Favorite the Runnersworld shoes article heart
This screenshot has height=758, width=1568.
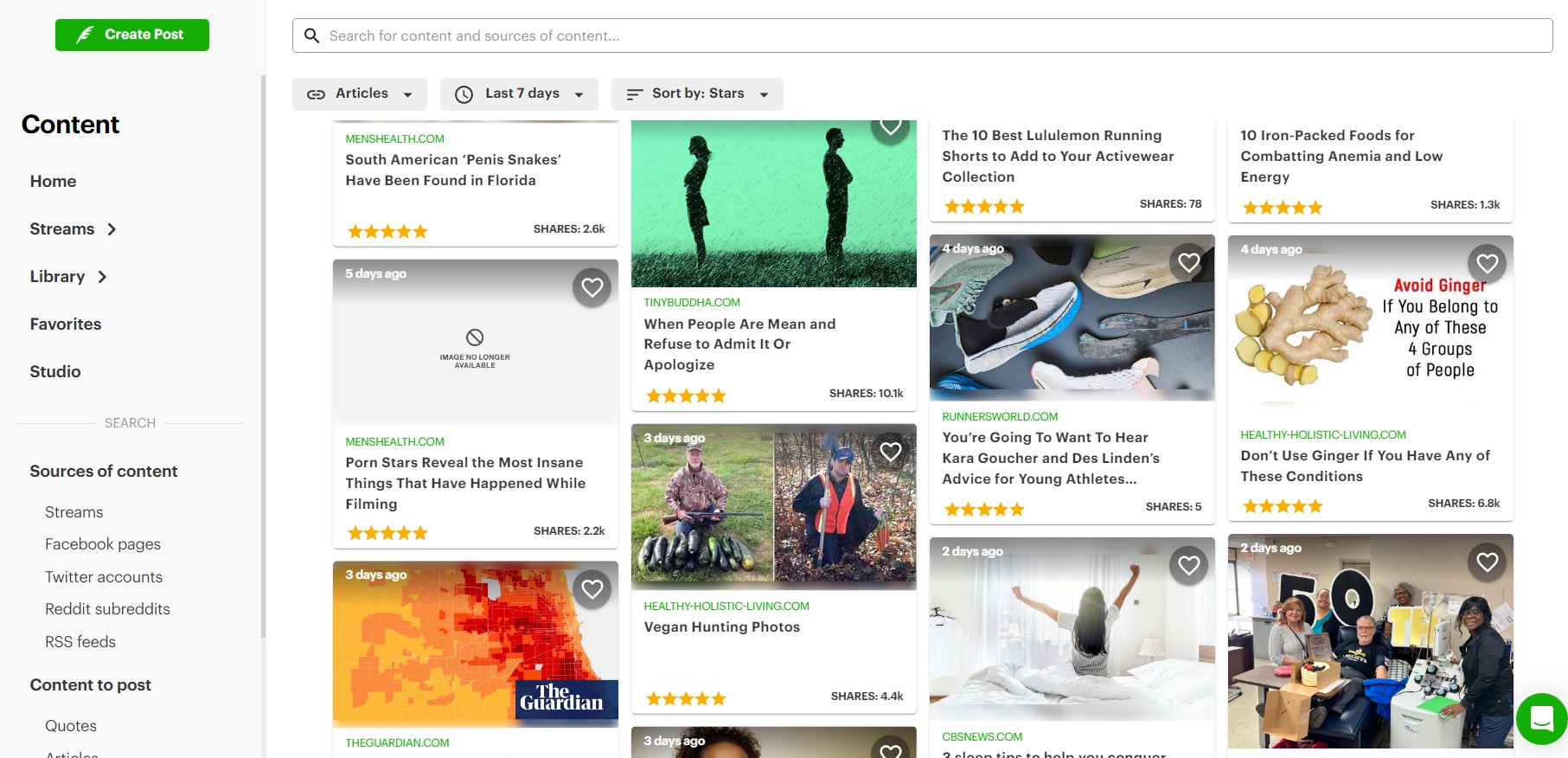click(1189, 262)
